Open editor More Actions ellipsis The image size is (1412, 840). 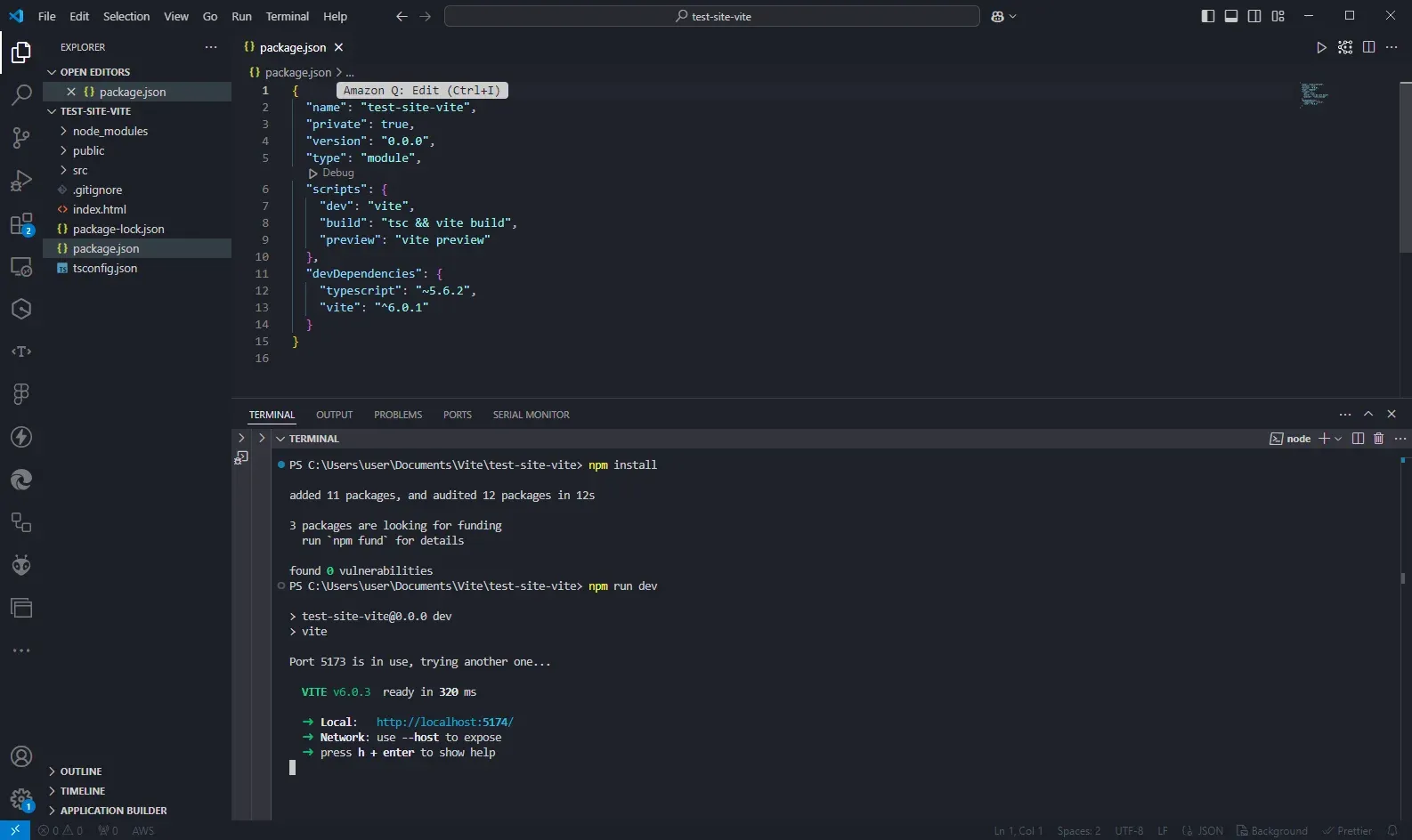click(x=1392, y=47)
